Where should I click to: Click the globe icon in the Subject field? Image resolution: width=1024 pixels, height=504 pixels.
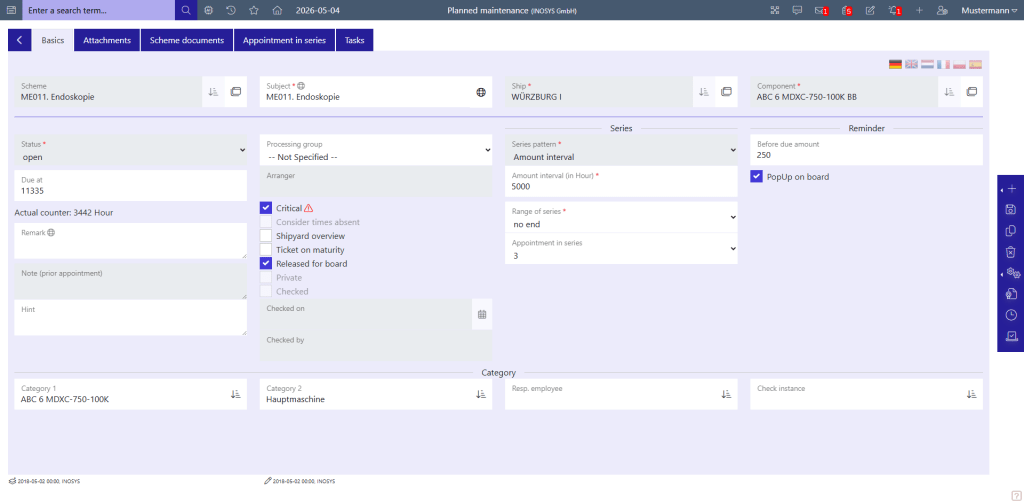(481, 92)
